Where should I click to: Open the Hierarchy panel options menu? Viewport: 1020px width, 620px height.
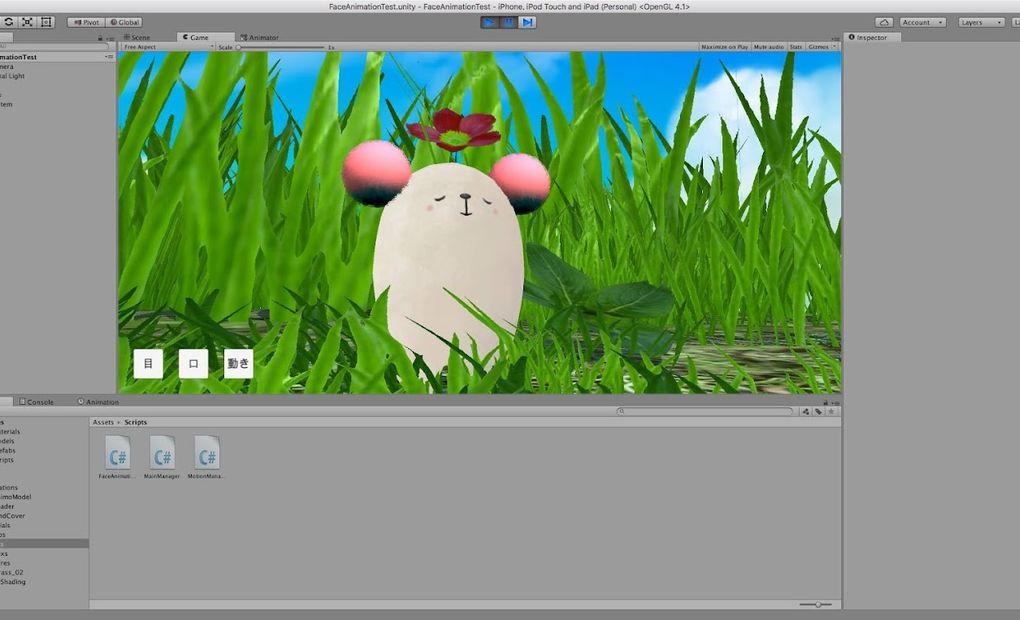(110, 38)
